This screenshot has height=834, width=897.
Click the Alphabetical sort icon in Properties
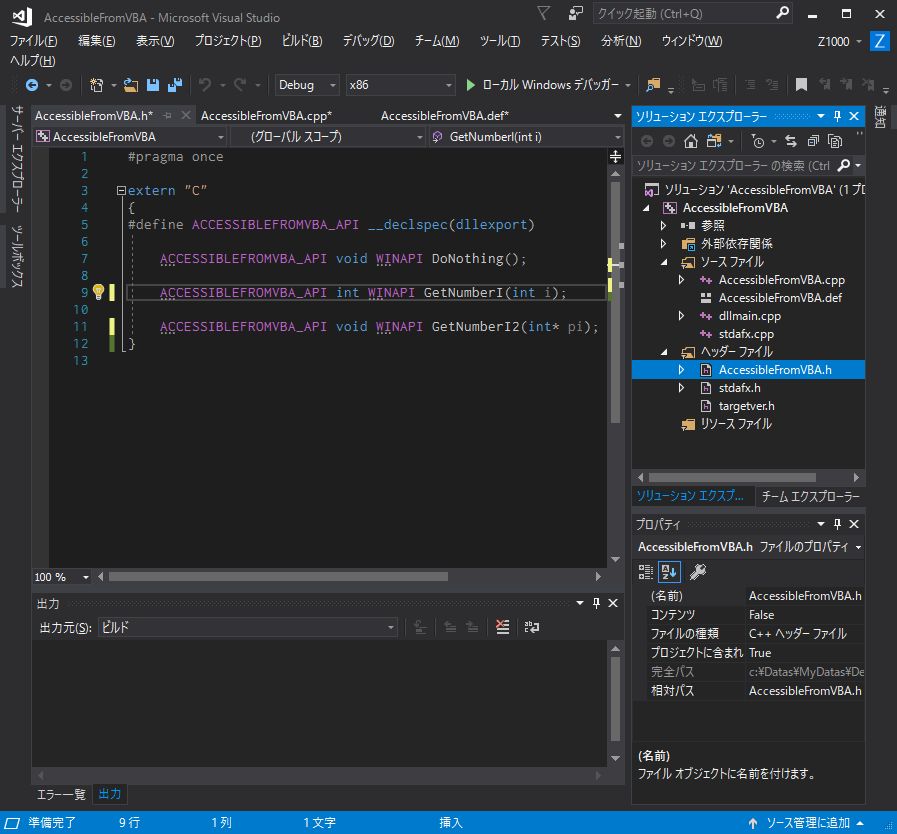click(669, 571)
